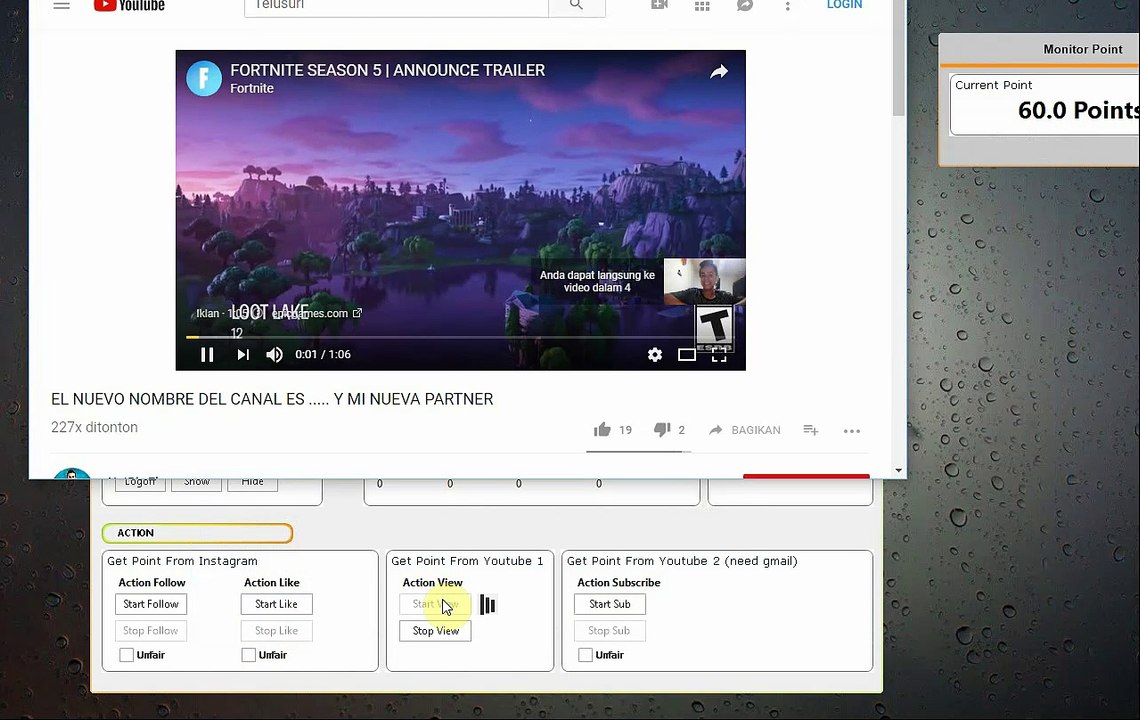Click Start Like button
1140x720 pixels.
[276, 604]
